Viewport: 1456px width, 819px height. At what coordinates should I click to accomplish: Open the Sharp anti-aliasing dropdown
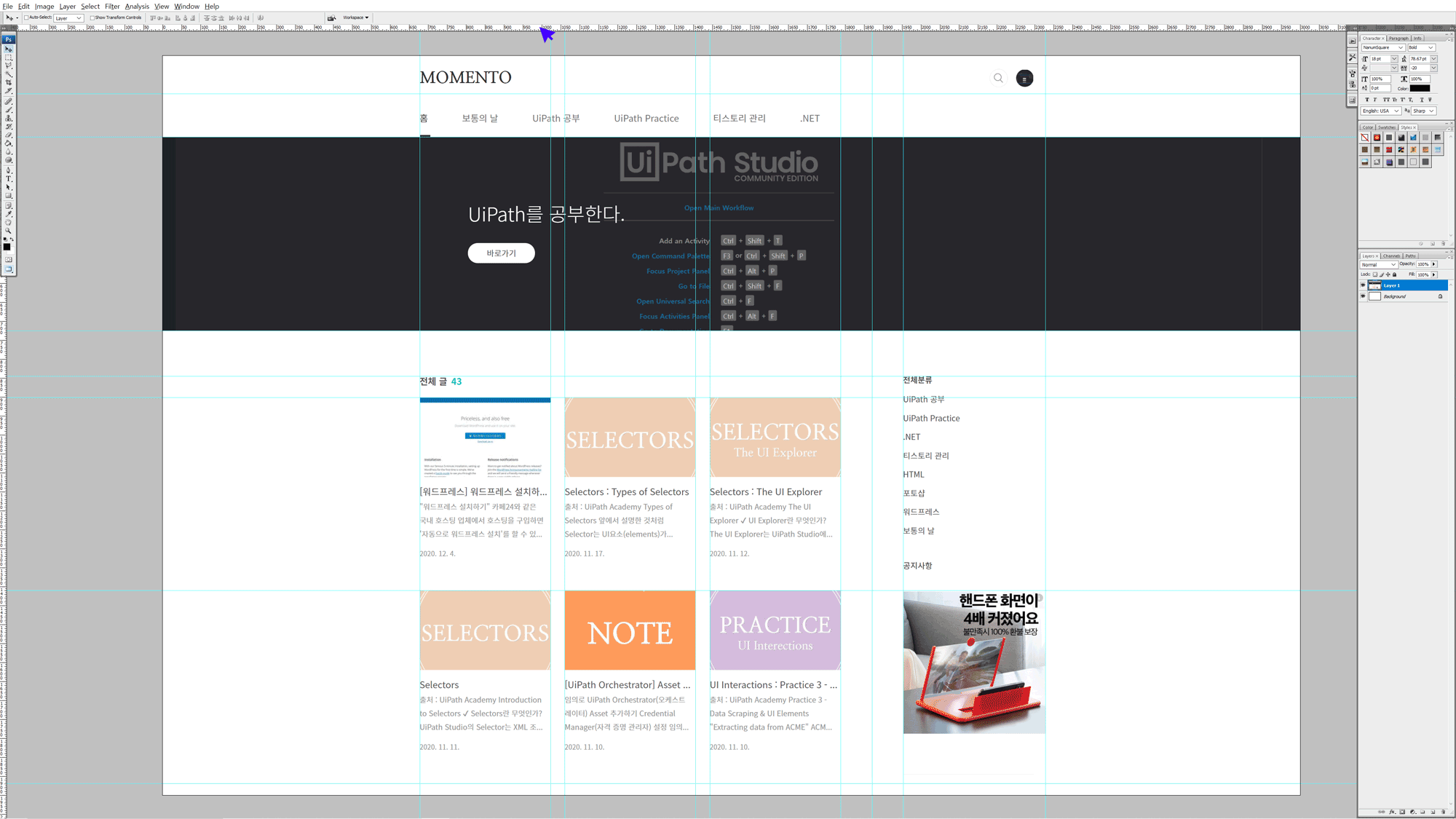1424,111
